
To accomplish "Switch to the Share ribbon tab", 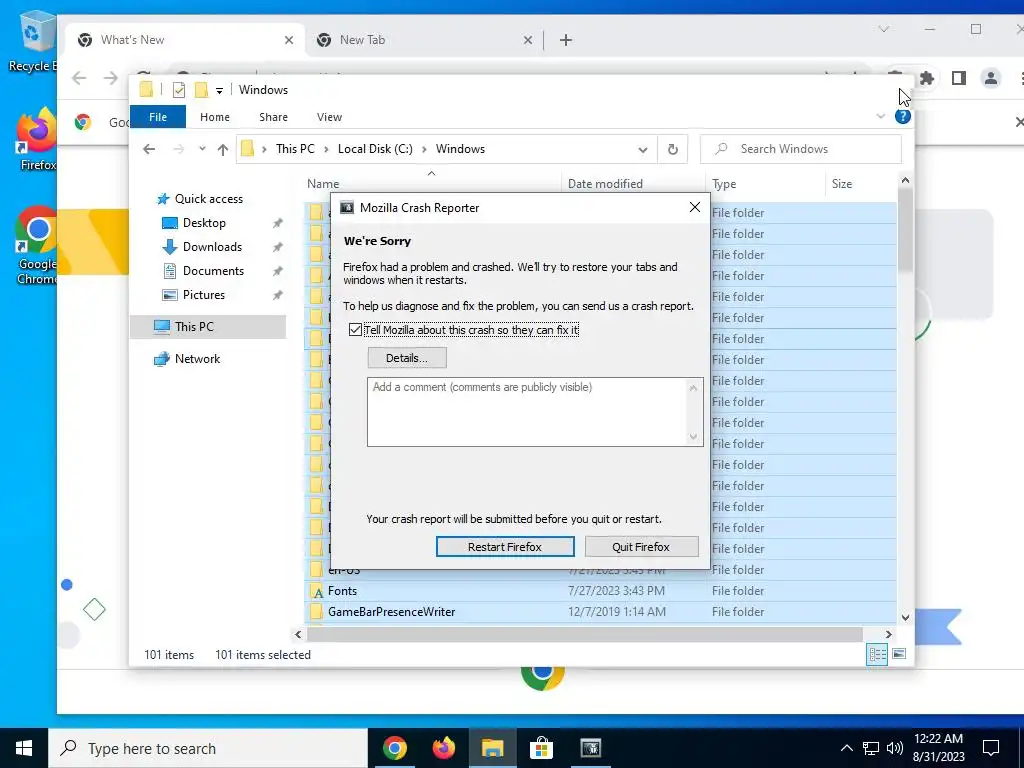I will point(273,117).
